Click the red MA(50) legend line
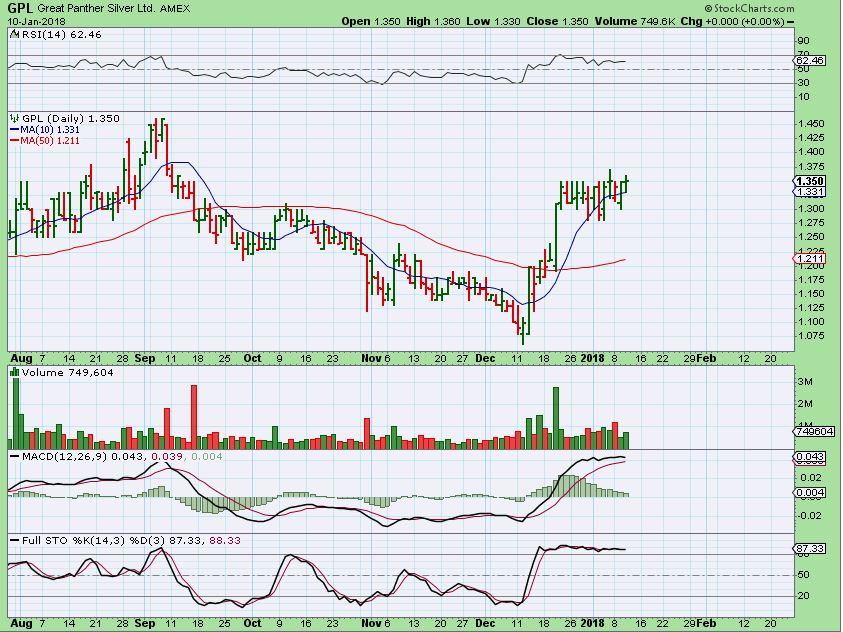The height and width of the screenshot is (632, 843). (x=13, y=141)
